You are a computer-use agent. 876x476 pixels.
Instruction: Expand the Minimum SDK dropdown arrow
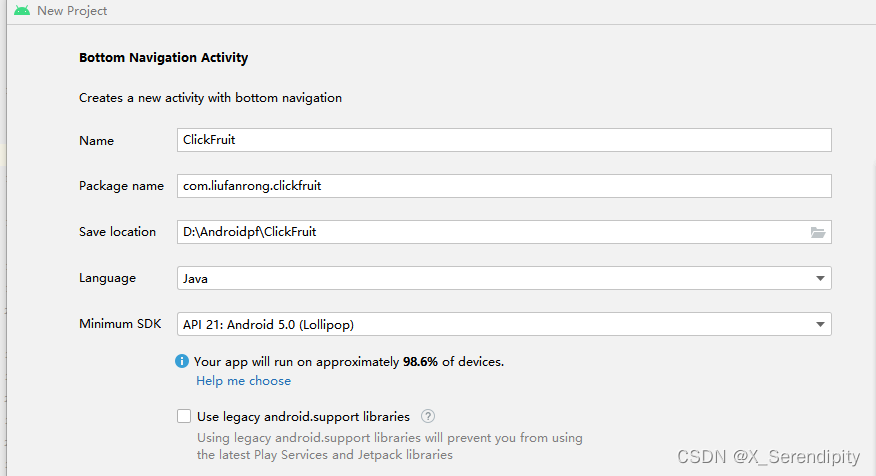click(820, 324)
